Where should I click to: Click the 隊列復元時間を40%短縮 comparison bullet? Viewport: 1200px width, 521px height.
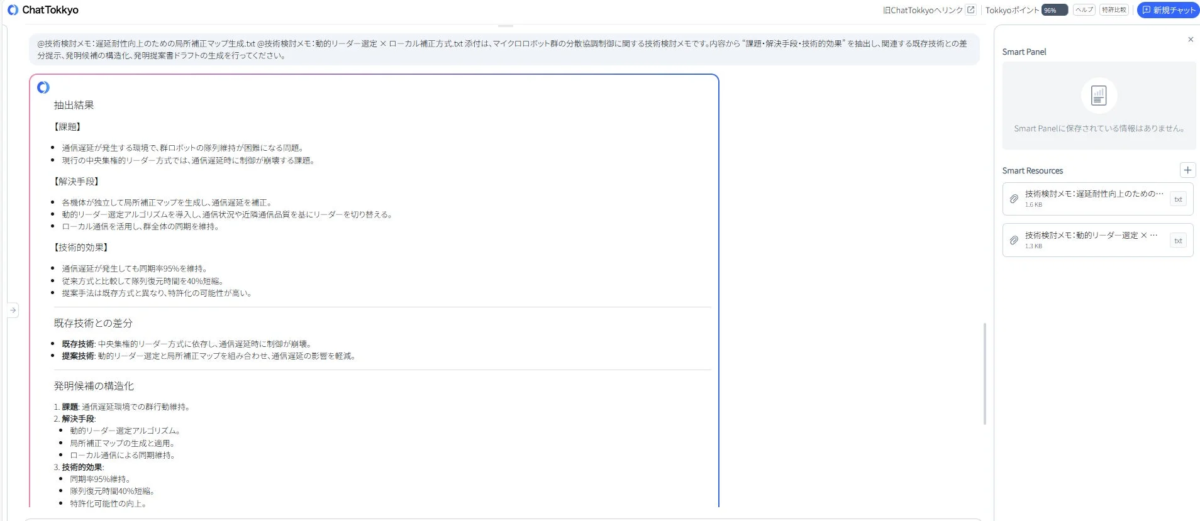click(x=142, y=281)
